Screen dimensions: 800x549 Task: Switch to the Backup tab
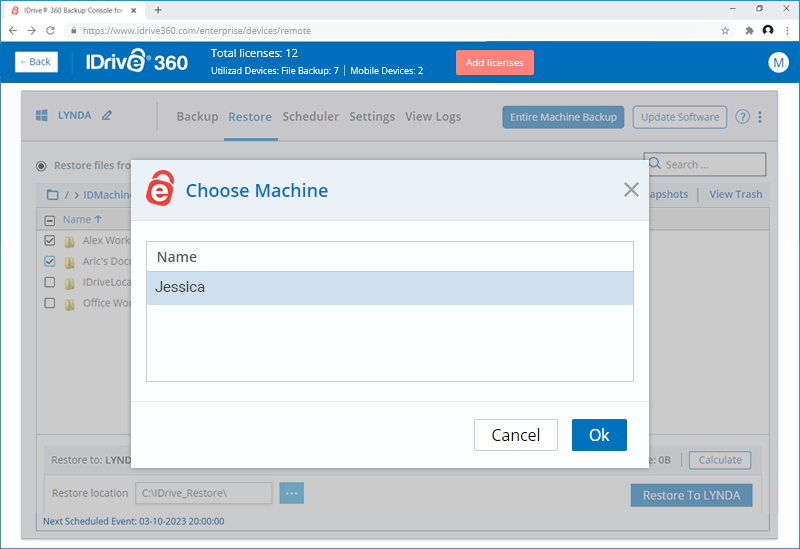197,117
